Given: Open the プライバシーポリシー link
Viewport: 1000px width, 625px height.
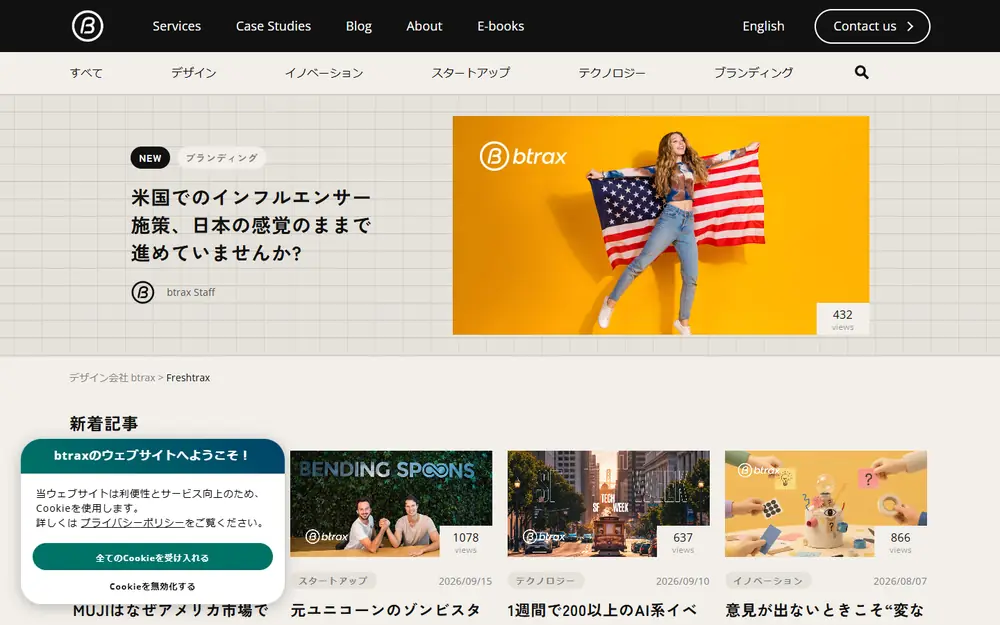Looking at the screenshot, I should click(132, 523).
